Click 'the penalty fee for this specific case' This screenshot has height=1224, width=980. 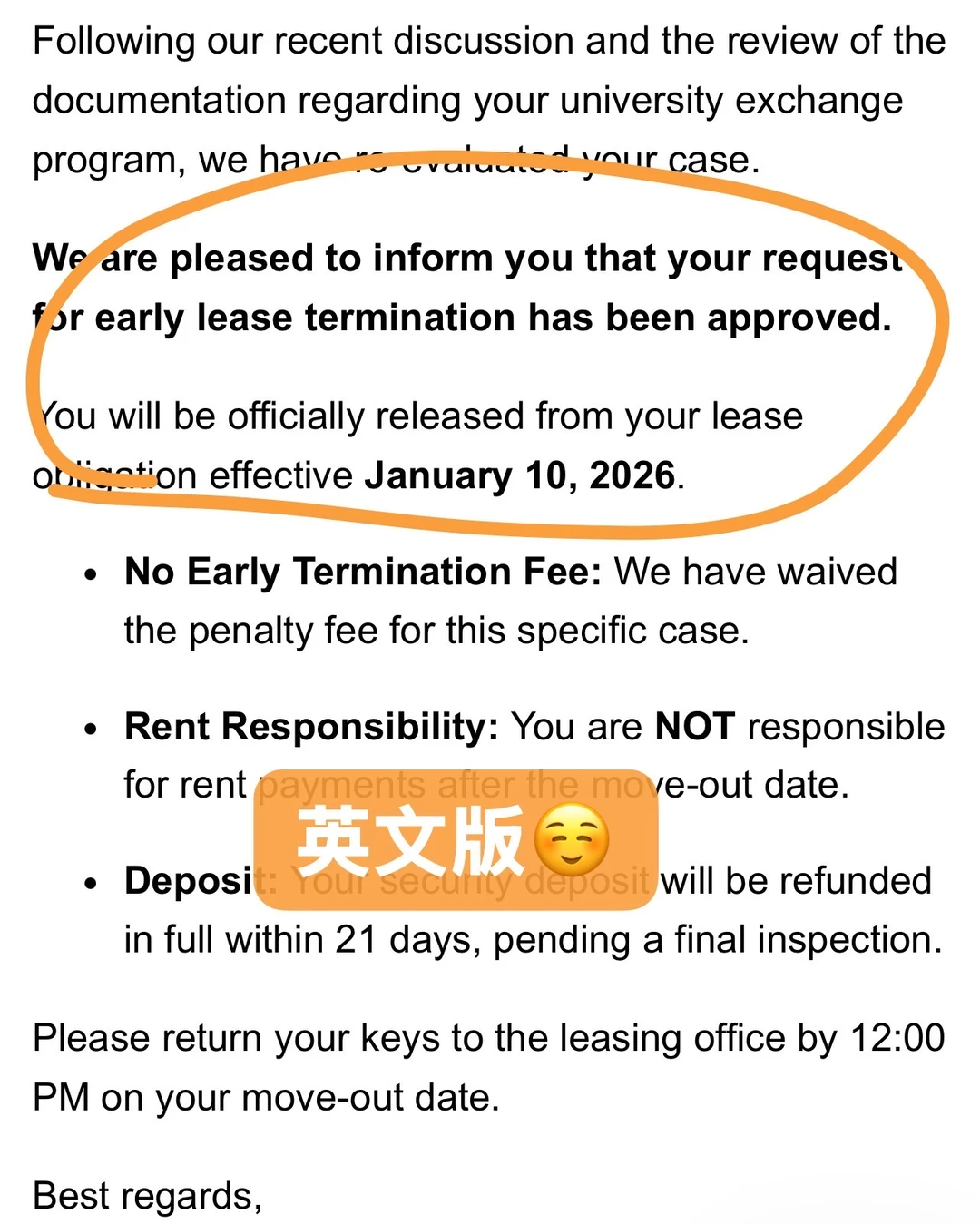(x=436, y=631)
